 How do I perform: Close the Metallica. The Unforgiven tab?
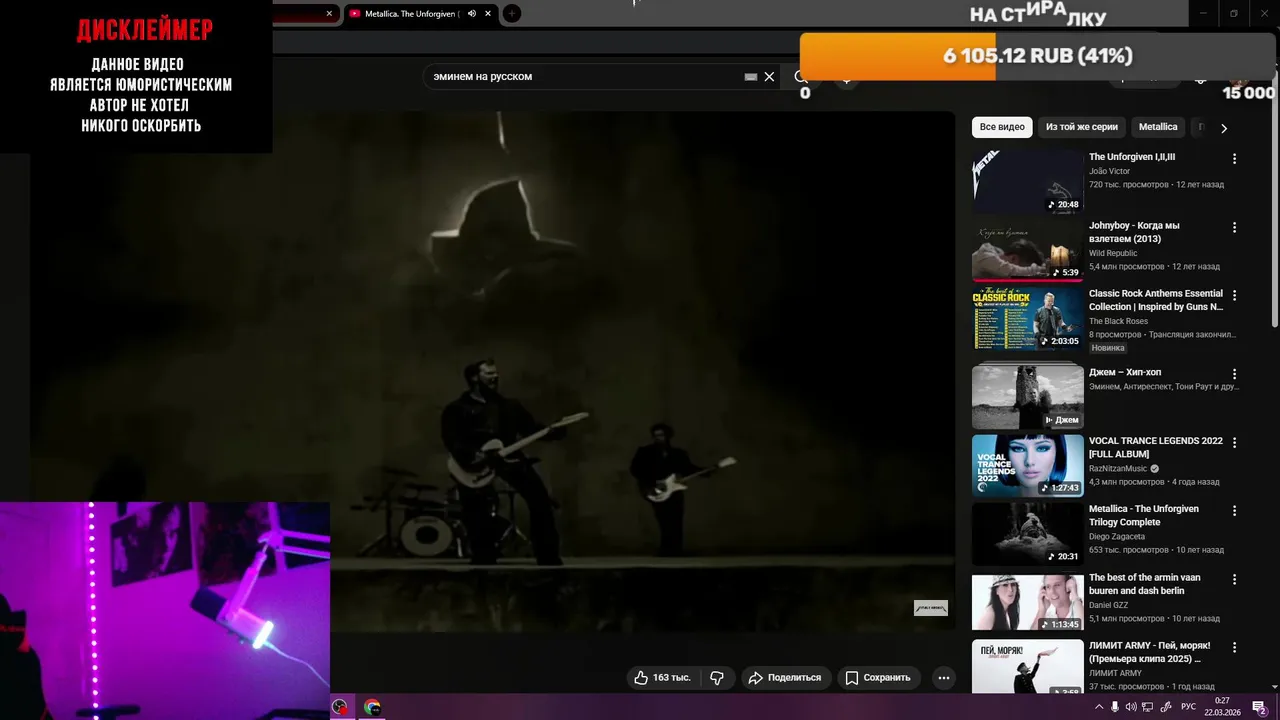pyautogui.click(x=488, y=13)
